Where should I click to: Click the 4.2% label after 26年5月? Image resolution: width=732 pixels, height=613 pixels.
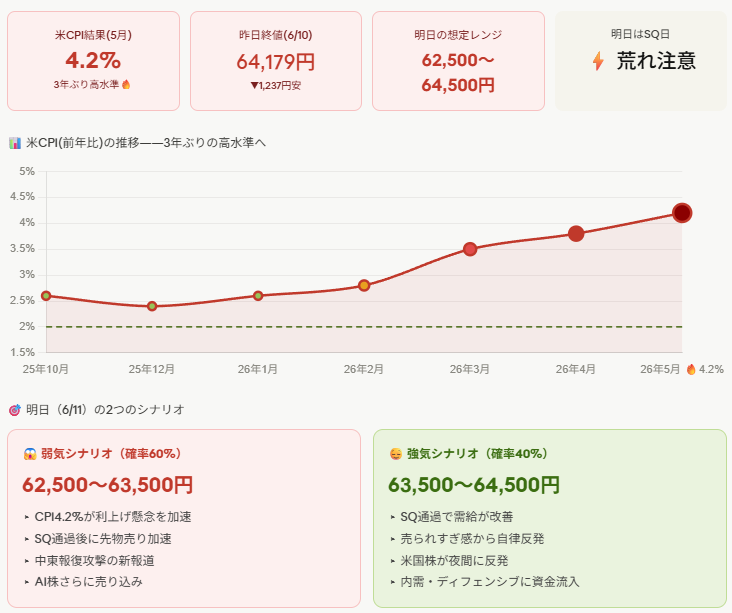(x=711, y=369)
